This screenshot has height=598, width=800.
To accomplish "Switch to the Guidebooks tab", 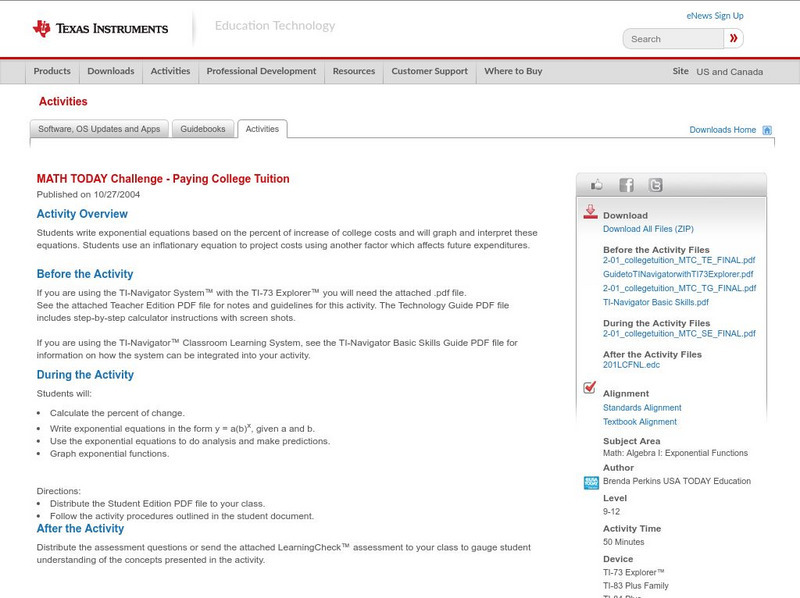I will [x=203, y=129].
